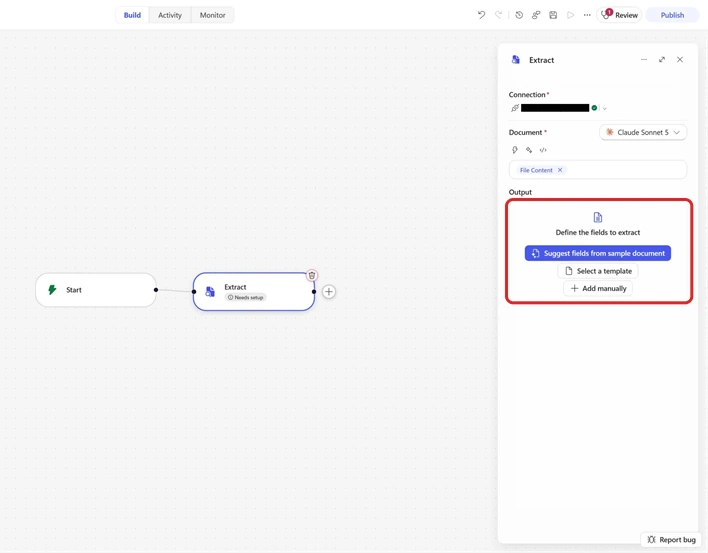This screenshot has width=708, height=553.
Task: Select the Extract node on canvas
Action: 254,292
